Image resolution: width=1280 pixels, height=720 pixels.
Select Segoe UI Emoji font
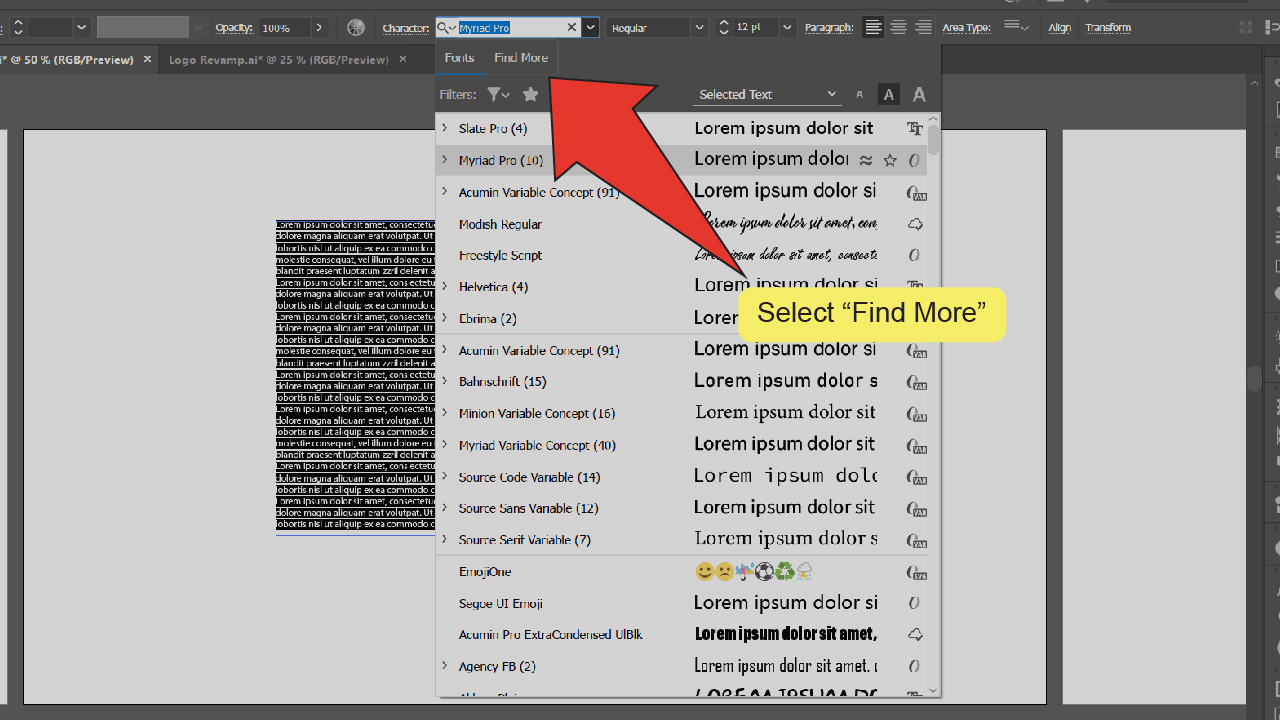pos(500,604)
